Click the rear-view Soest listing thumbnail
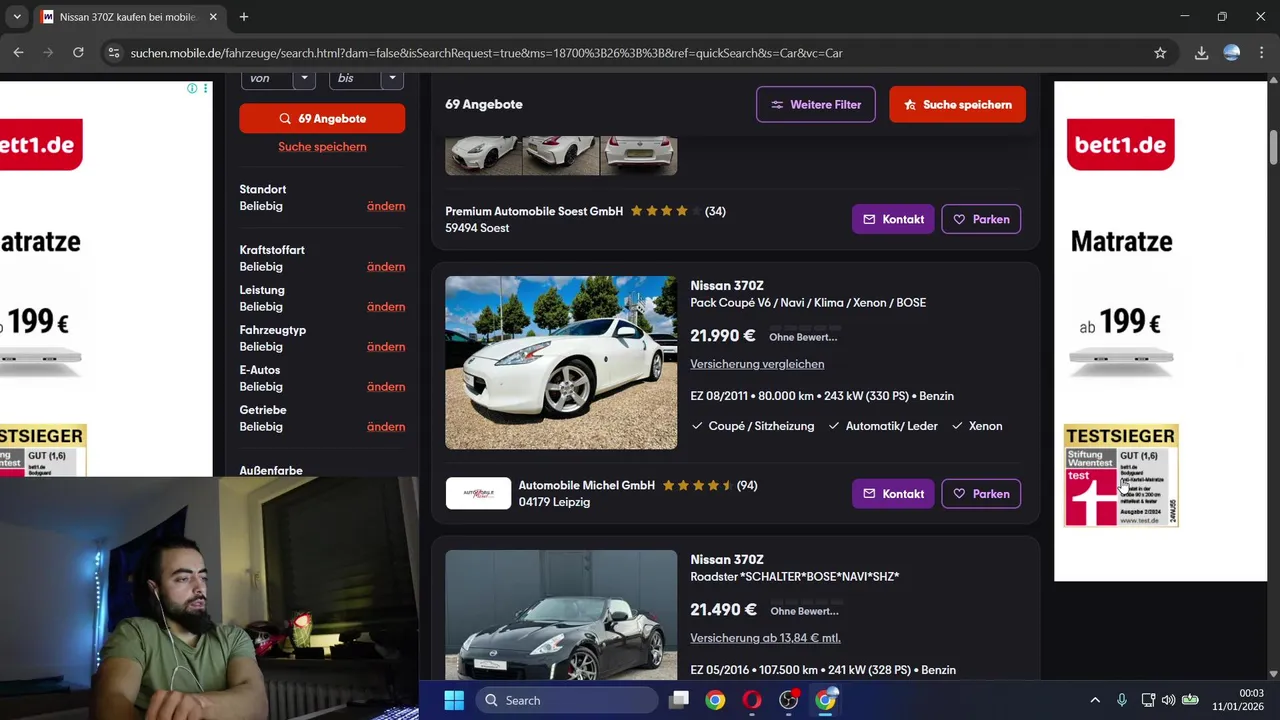1280x720 pixels. tap(639, 154)
